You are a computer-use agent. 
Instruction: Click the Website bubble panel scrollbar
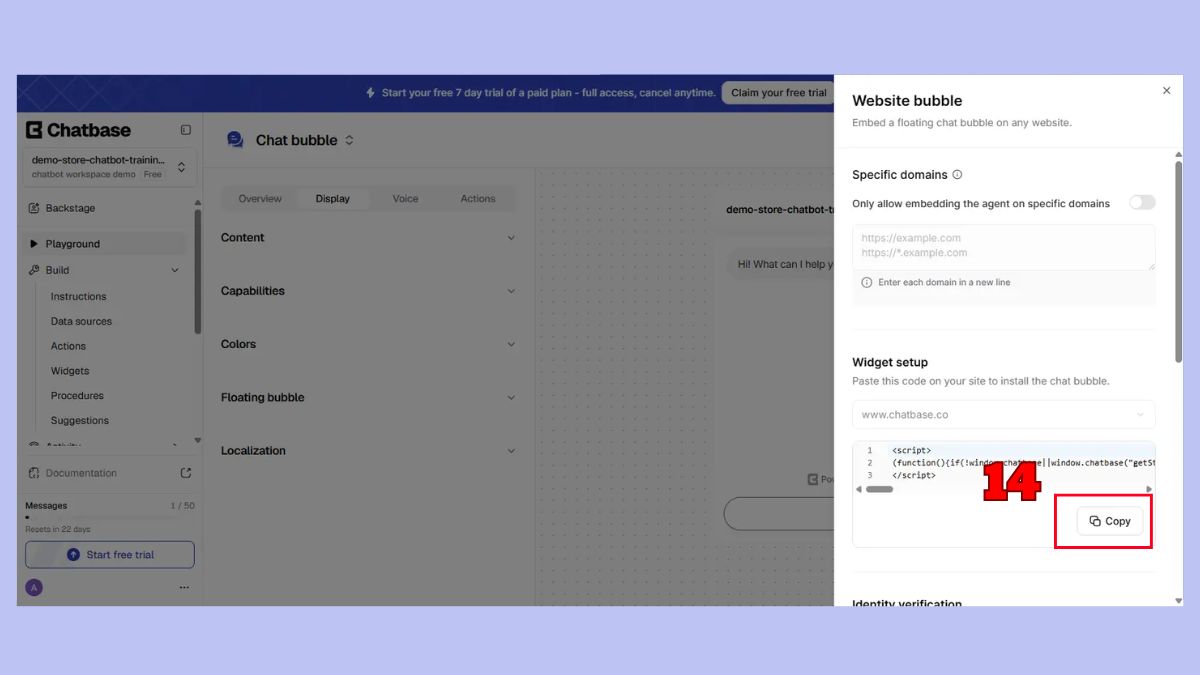[1178, 262]
